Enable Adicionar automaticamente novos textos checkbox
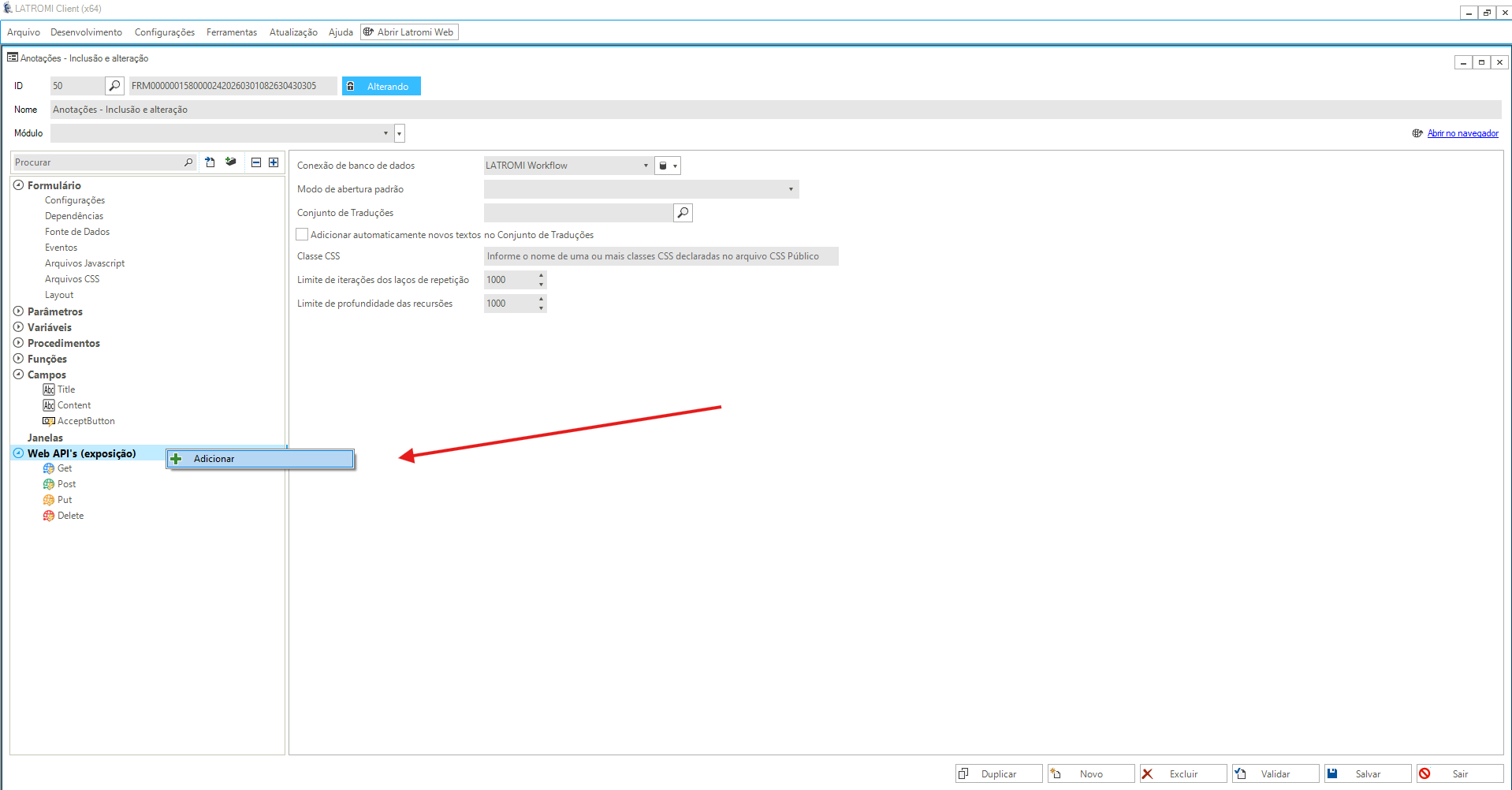The height and width of the screenshot is (790, 1512). click(302, 235)
